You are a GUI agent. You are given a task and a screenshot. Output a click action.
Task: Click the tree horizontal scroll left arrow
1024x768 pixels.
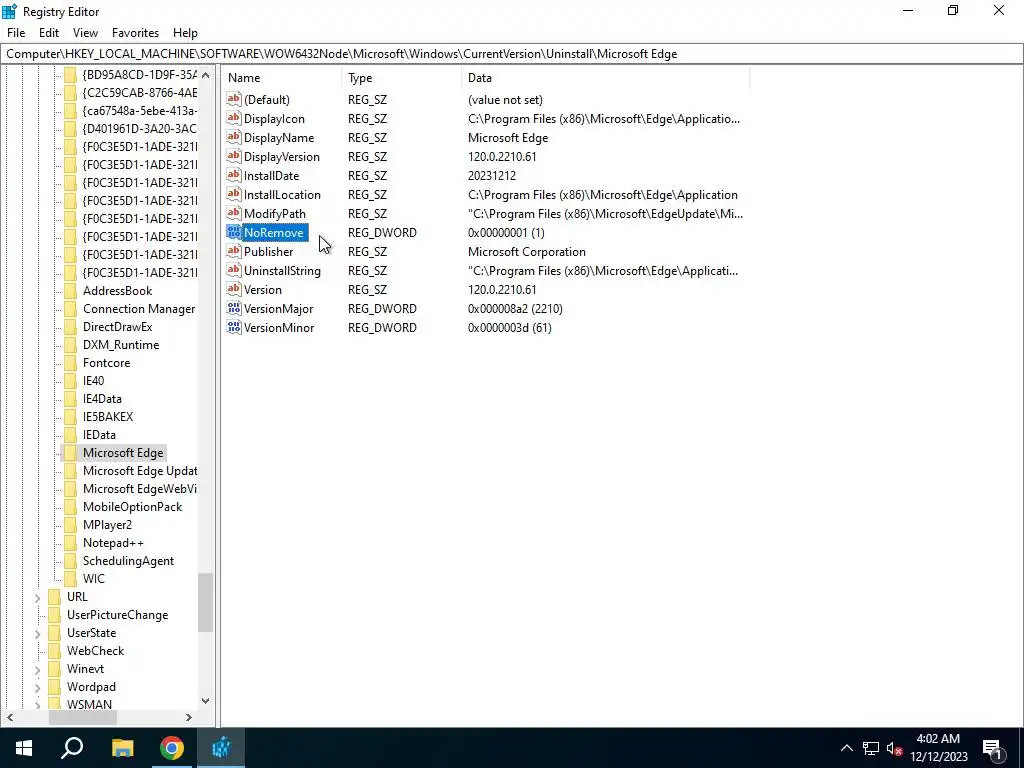[x=10, y=717]
